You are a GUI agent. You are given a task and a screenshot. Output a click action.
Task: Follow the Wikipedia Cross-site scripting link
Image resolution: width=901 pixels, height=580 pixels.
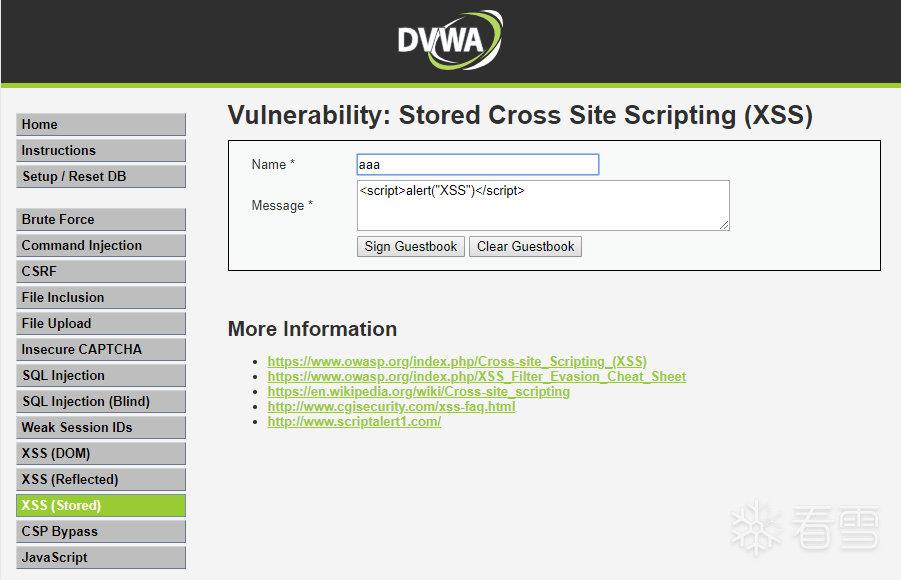point(418,391)
